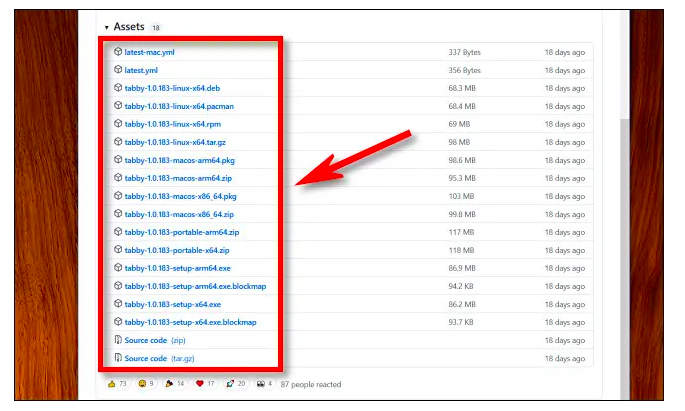Download tabby-1.0.183-linux-x64.deb

tap(172, 88)
